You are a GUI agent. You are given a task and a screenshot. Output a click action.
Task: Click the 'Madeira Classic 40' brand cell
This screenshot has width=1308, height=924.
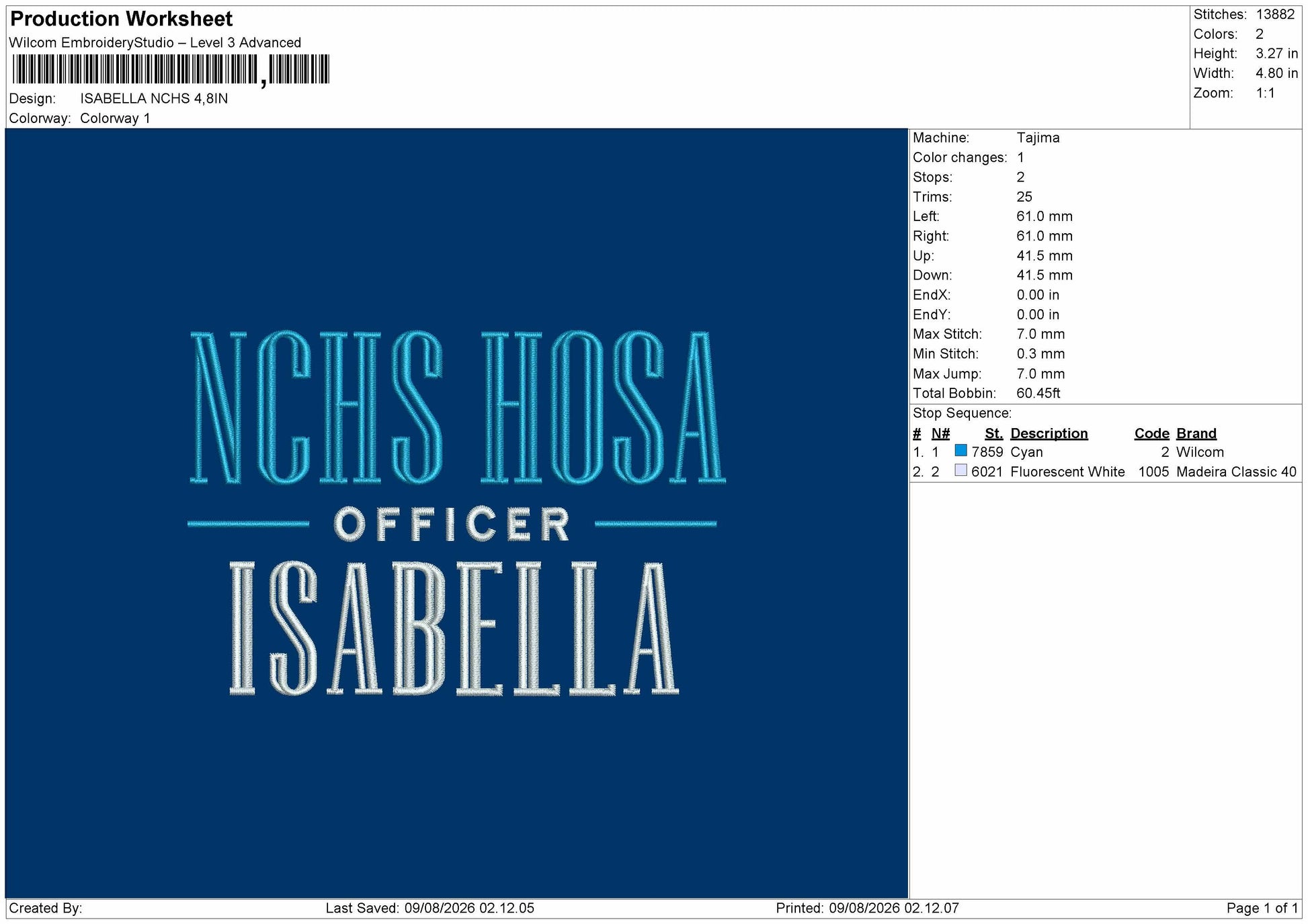click(x=1236, y=472)
